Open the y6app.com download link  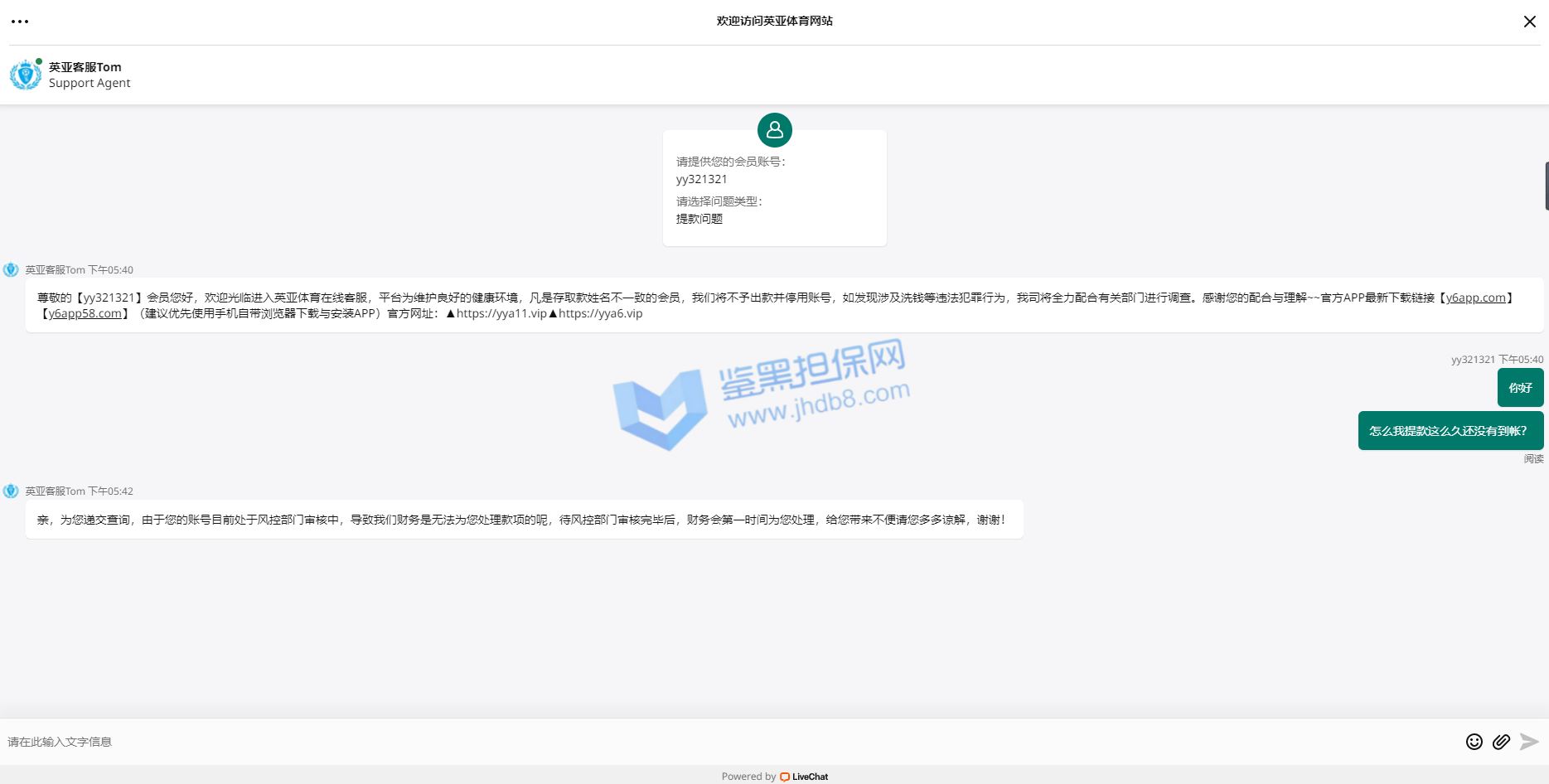[x=1475, y=298]
